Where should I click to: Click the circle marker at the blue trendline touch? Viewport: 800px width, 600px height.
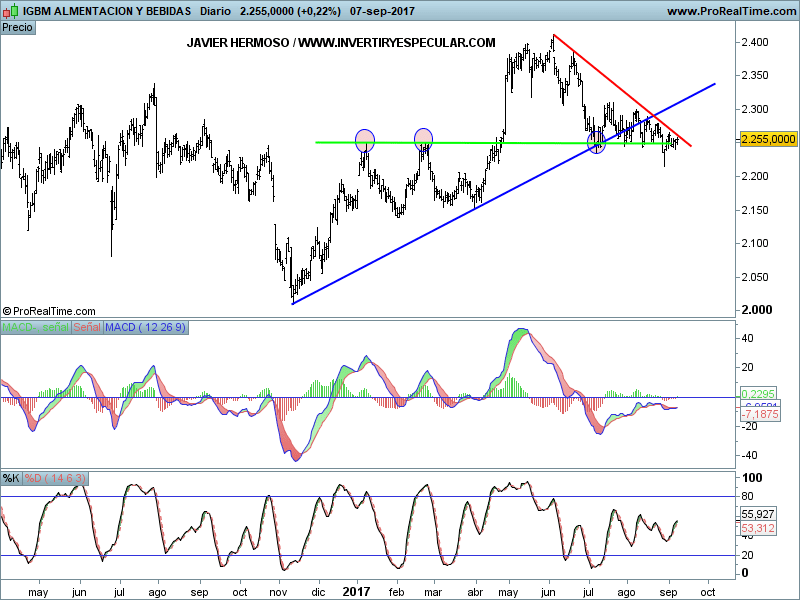click(597, 143)
